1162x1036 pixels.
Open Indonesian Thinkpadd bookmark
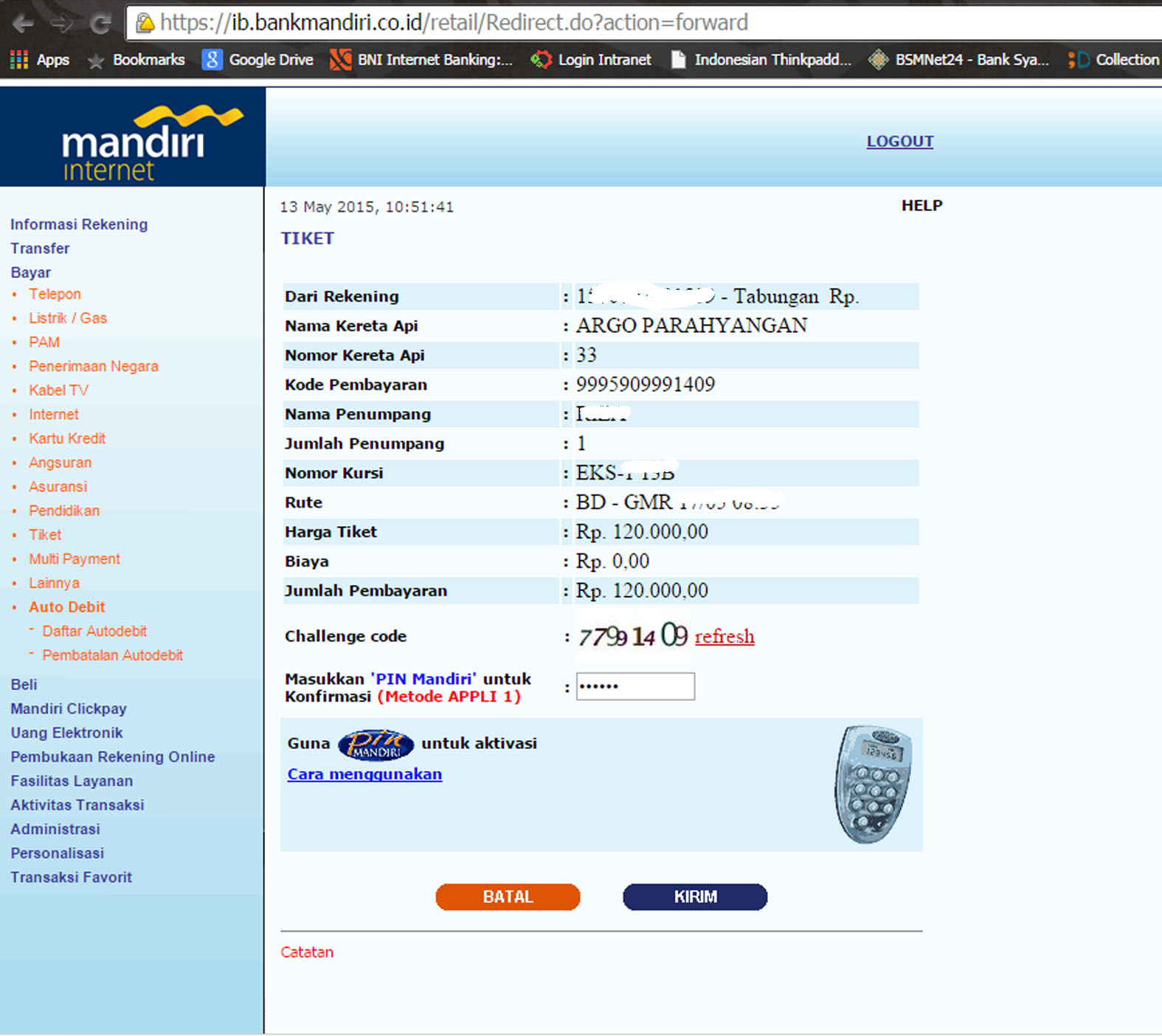761,60
